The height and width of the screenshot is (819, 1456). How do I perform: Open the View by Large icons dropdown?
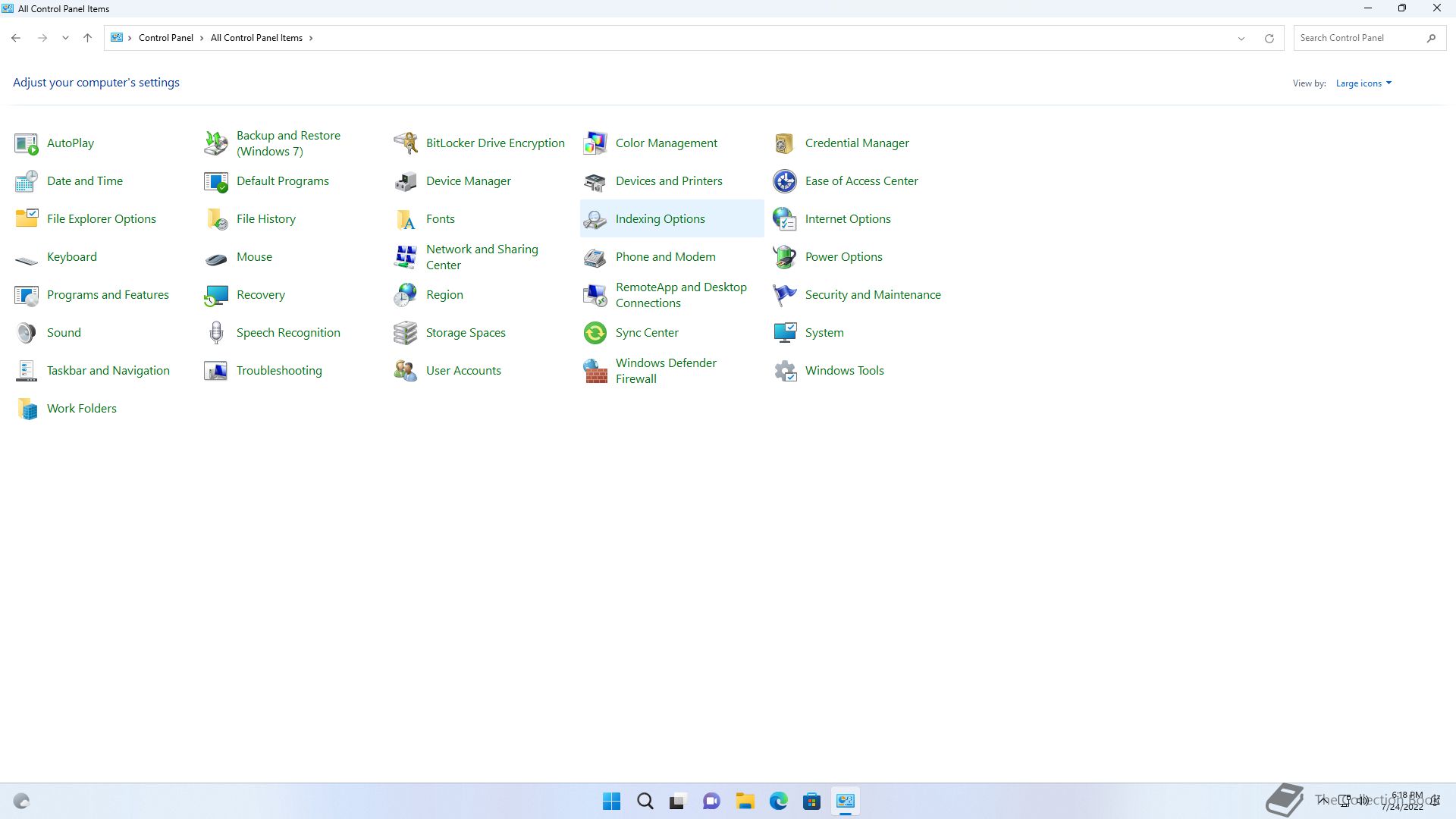click(1363, 83)
